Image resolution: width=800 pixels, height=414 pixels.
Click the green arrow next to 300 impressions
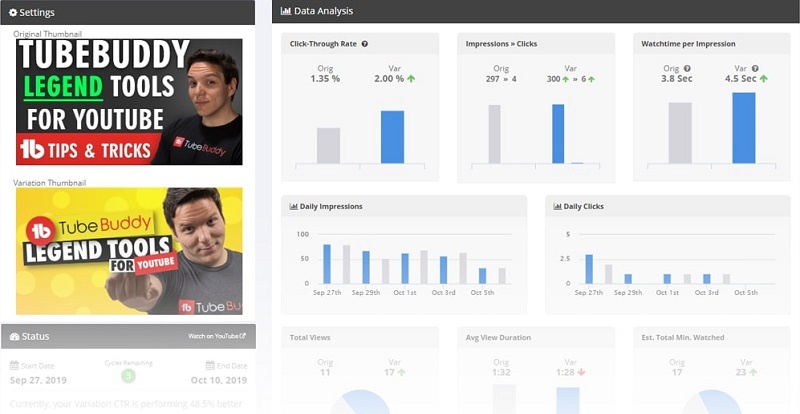pyautogui.click(x=565, y=79)
